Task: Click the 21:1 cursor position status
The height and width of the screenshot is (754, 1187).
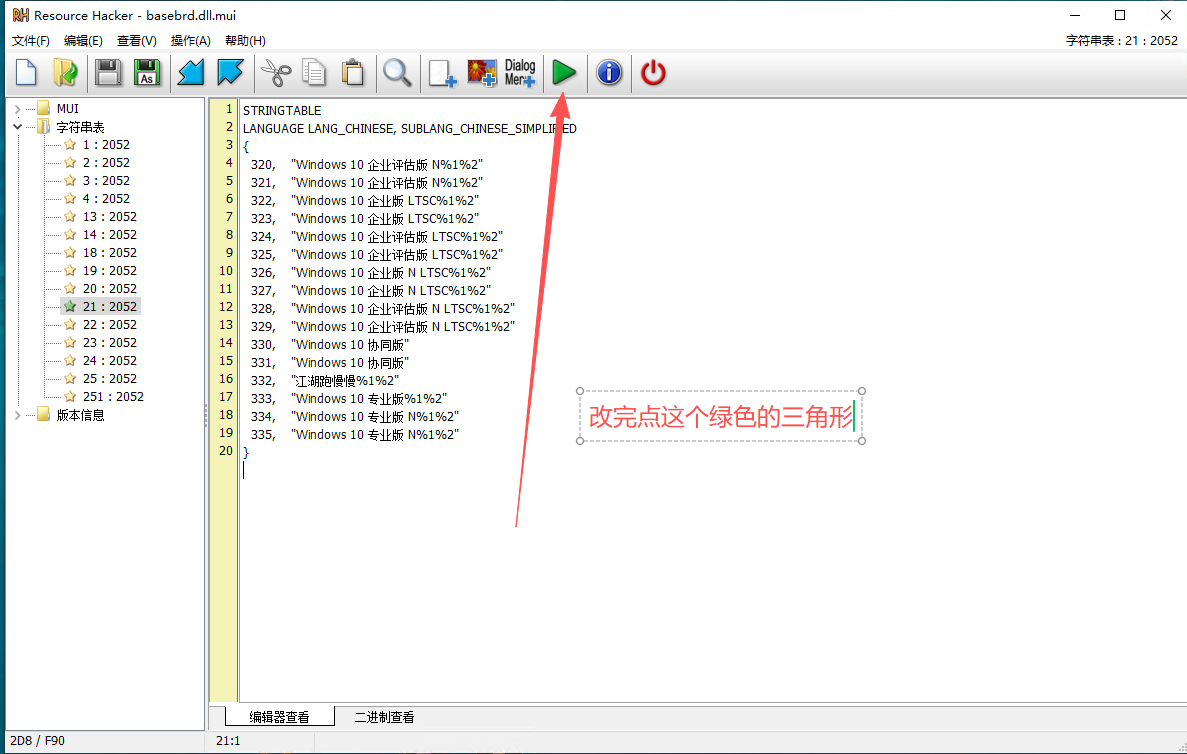Action: [x=228, y=741]
